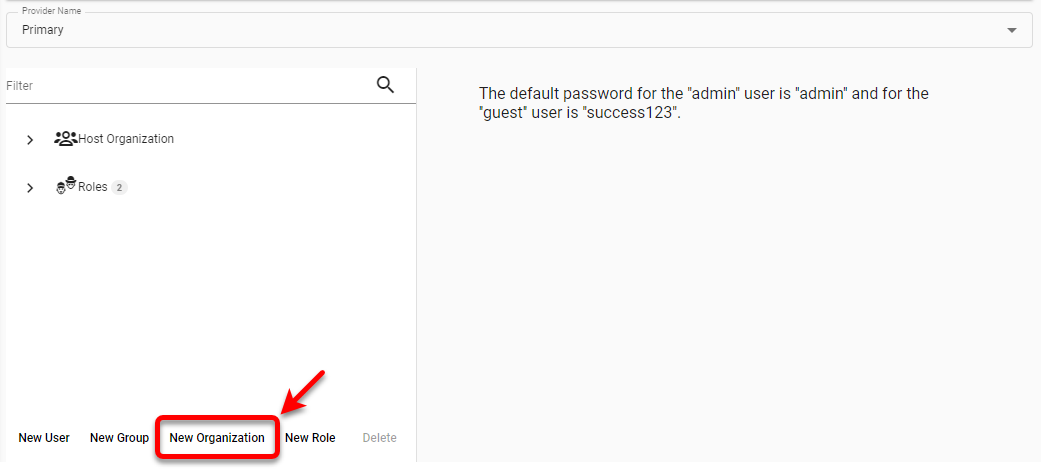Create a New Organization
The image size is (1041, 469).
217,438
